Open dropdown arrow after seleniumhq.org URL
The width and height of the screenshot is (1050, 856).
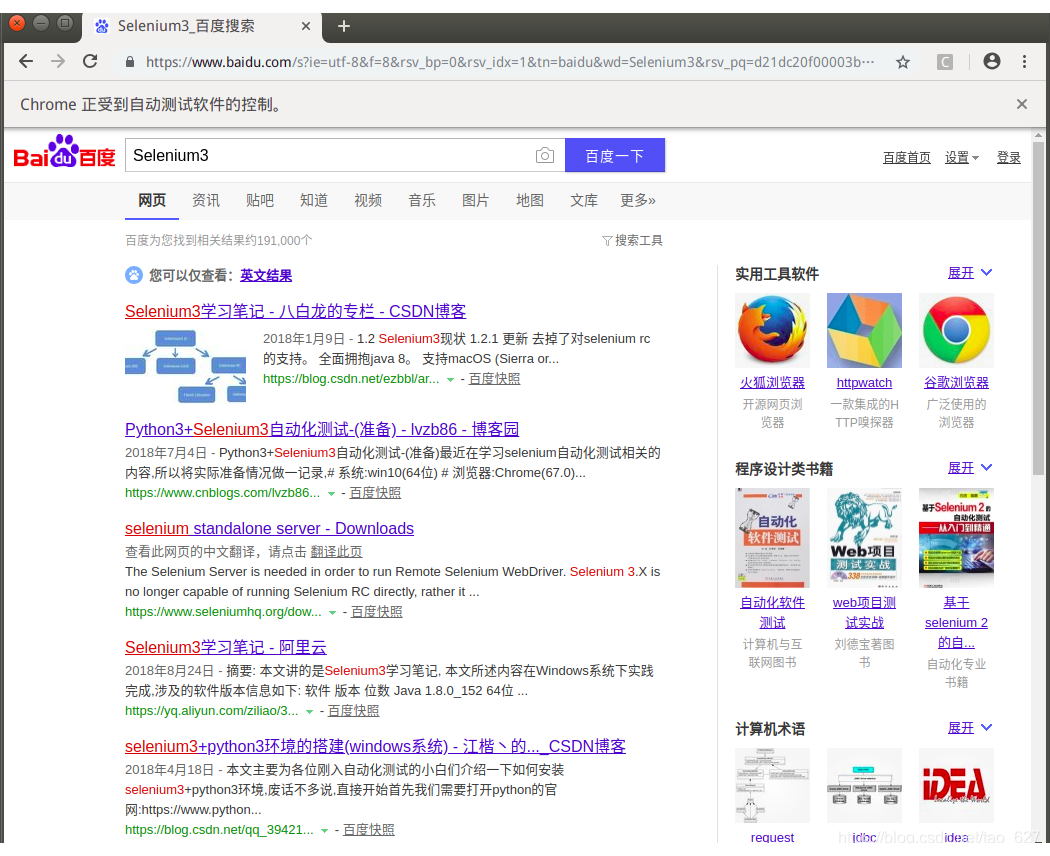click(x=332, y=613)
